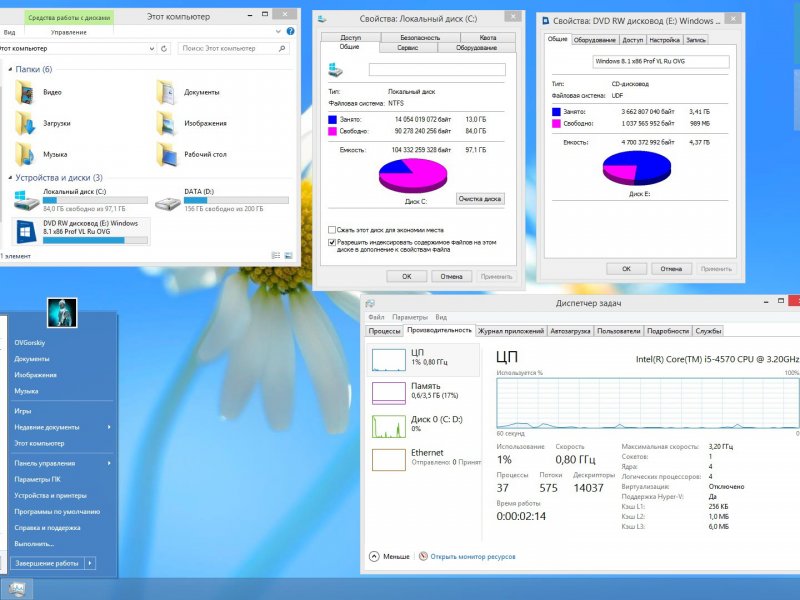This screenshot has width=800, height=600.
Task: Select the Диск 0 (C: D:) graph thumbnail
Action: (388, 427)
